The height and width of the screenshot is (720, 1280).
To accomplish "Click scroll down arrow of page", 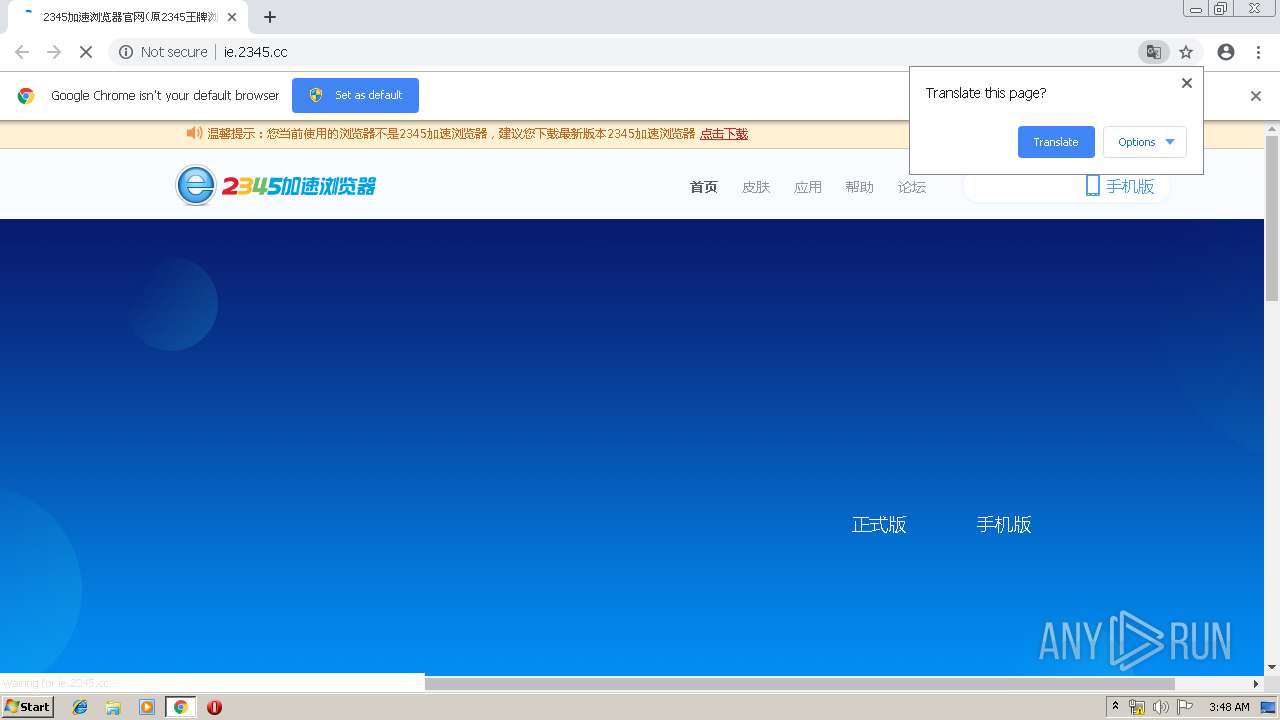I will tap(1272, 667).
